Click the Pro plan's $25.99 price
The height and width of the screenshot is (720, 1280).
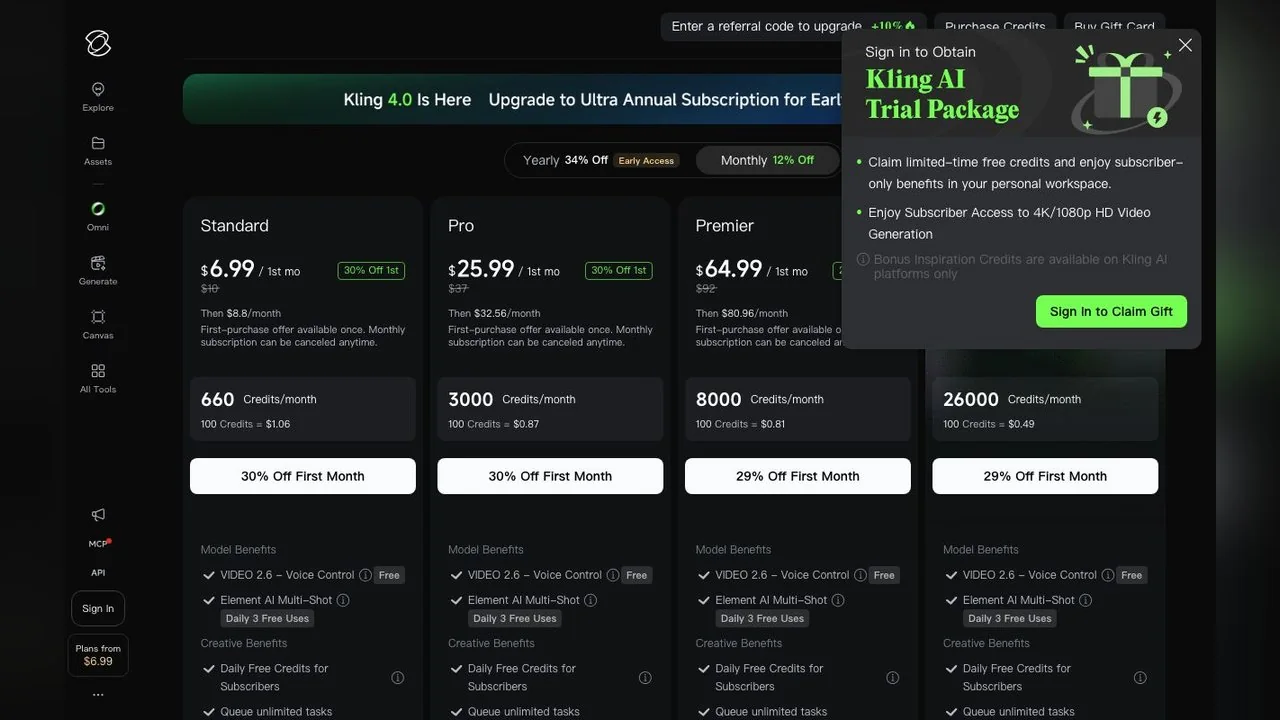481,269
